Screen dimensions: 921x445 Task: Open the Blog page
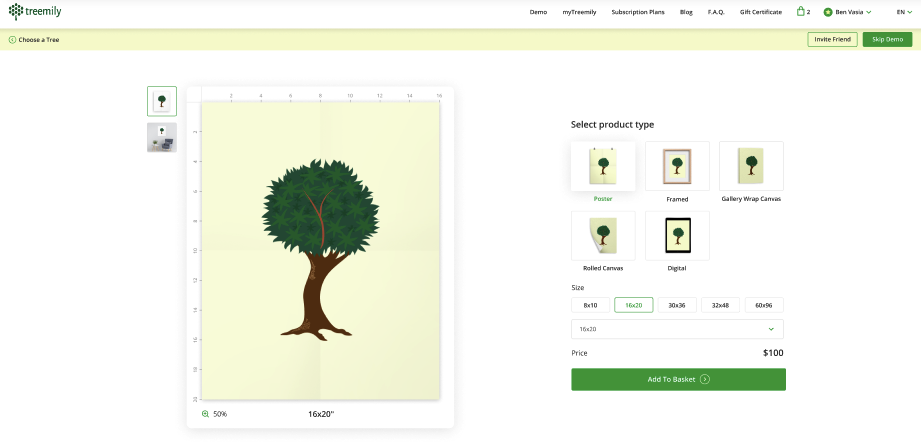pyautogui.click(x=686, y=12)
